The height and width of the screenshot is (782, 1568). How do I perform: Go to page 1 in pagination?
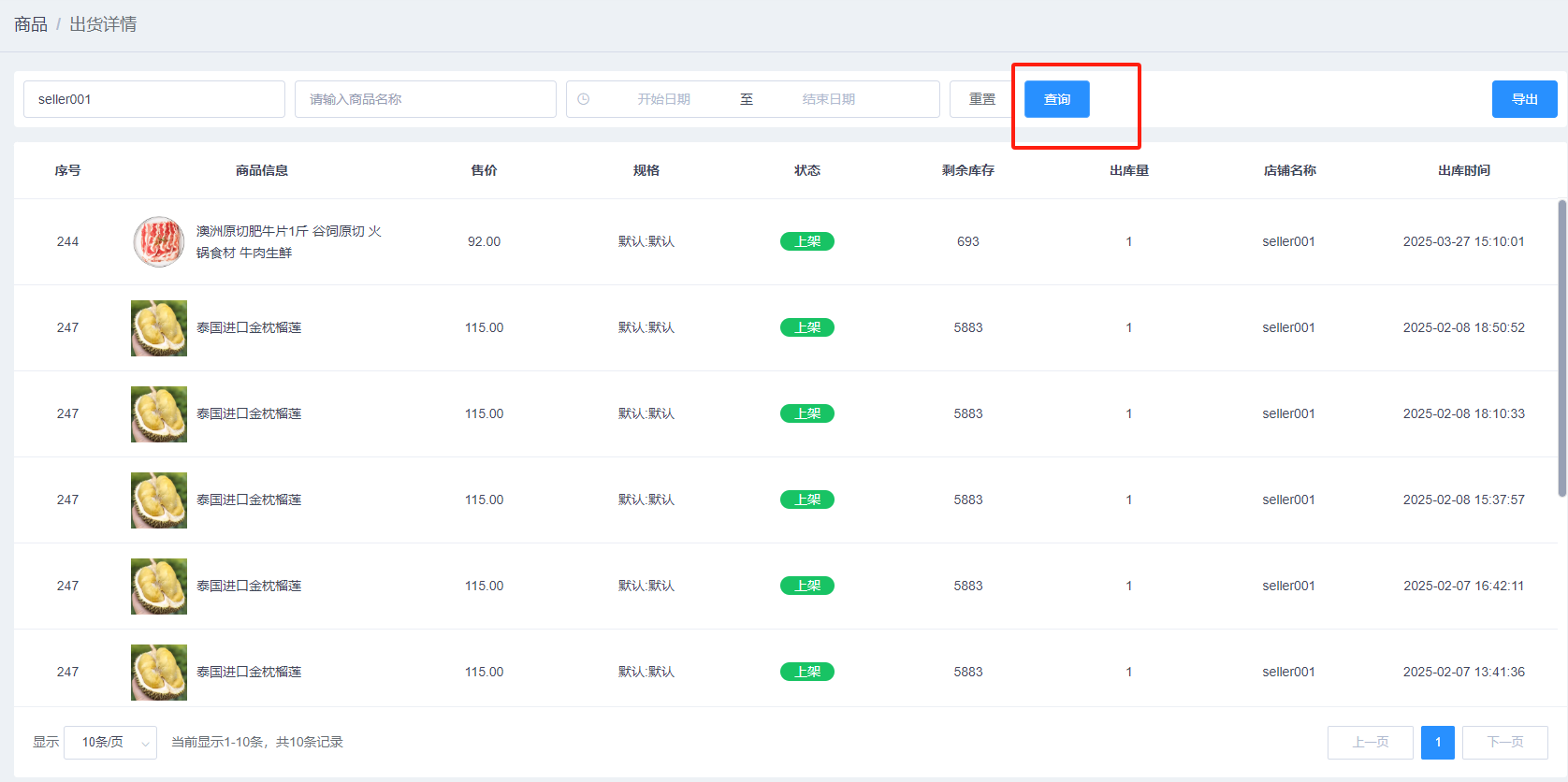pyautogui.click(x=1437, y=743)
